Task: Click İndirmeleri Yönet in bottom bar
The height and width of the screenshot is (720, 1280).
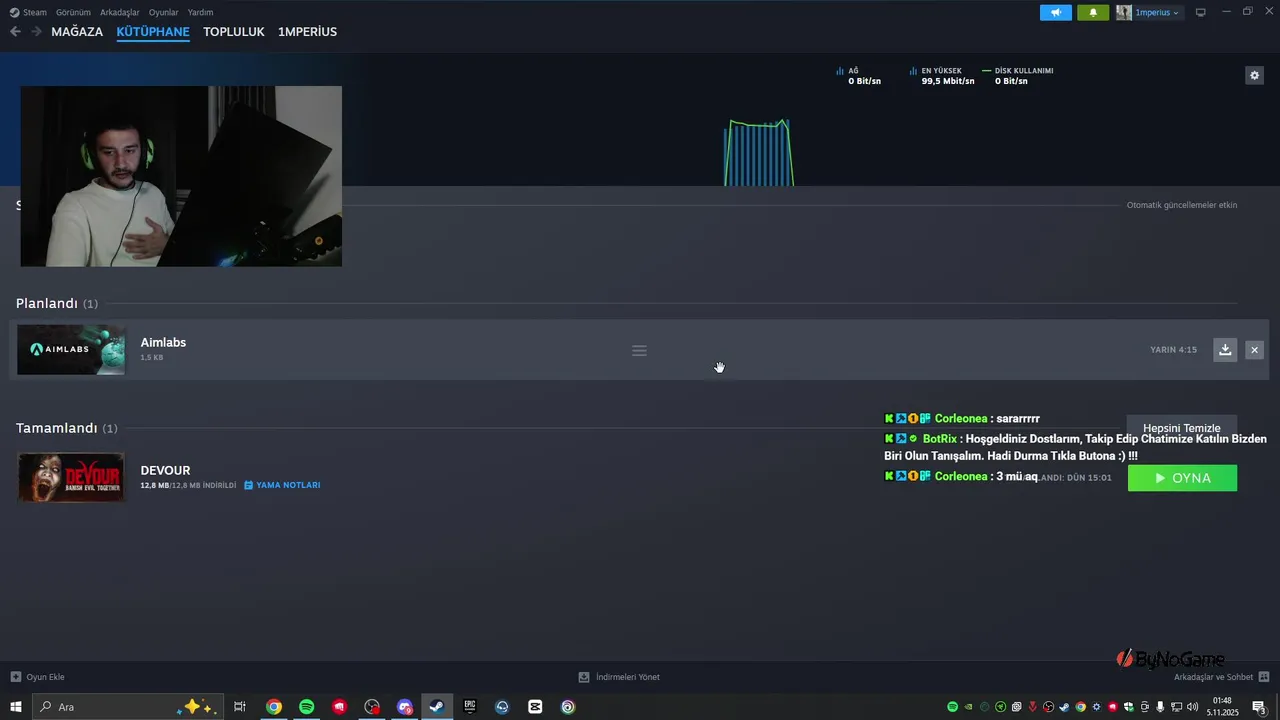Action: click(619, 677)
